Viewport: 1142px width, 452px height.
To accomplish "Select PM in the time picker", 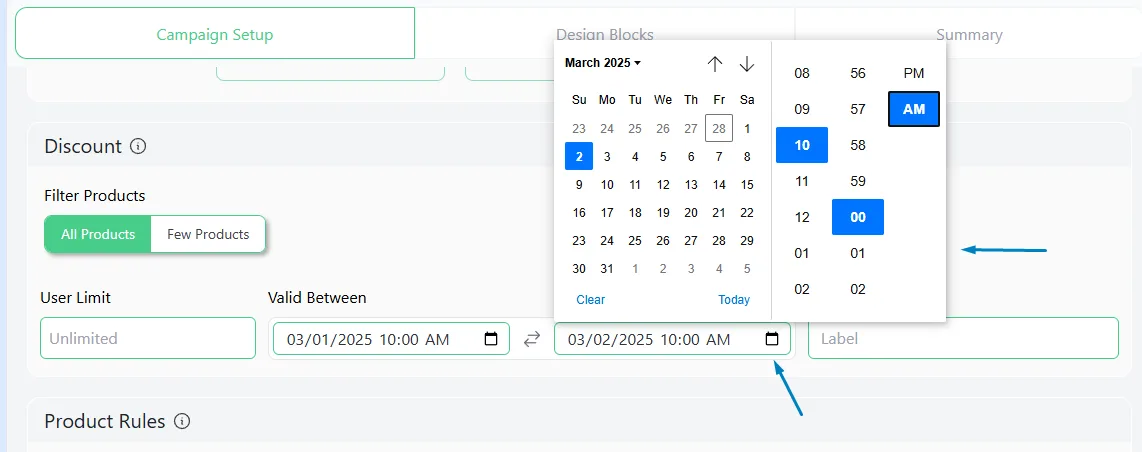I will tap(914, 73).
